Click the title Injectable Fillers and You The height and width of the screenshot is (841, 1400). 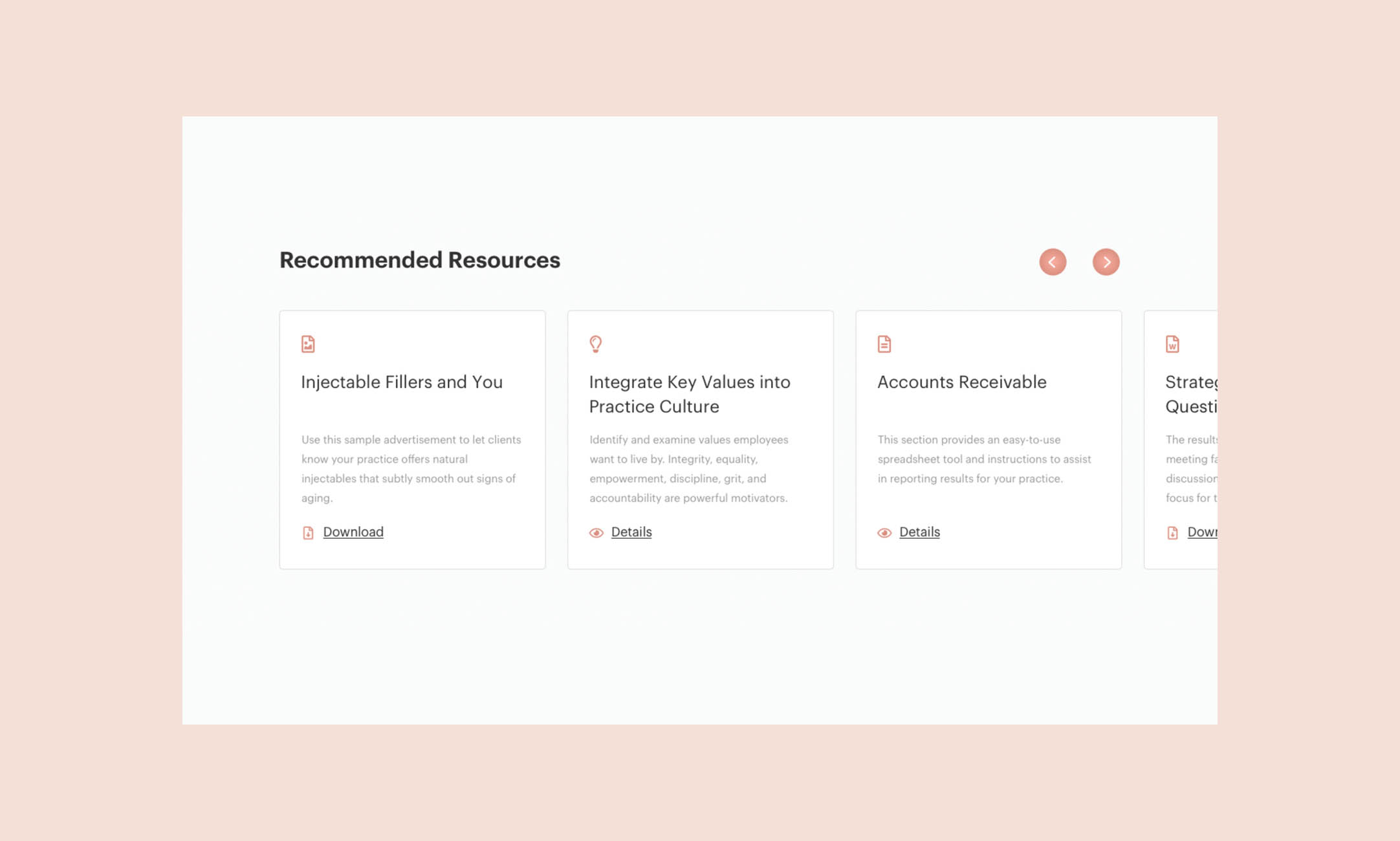click(402, 382)
